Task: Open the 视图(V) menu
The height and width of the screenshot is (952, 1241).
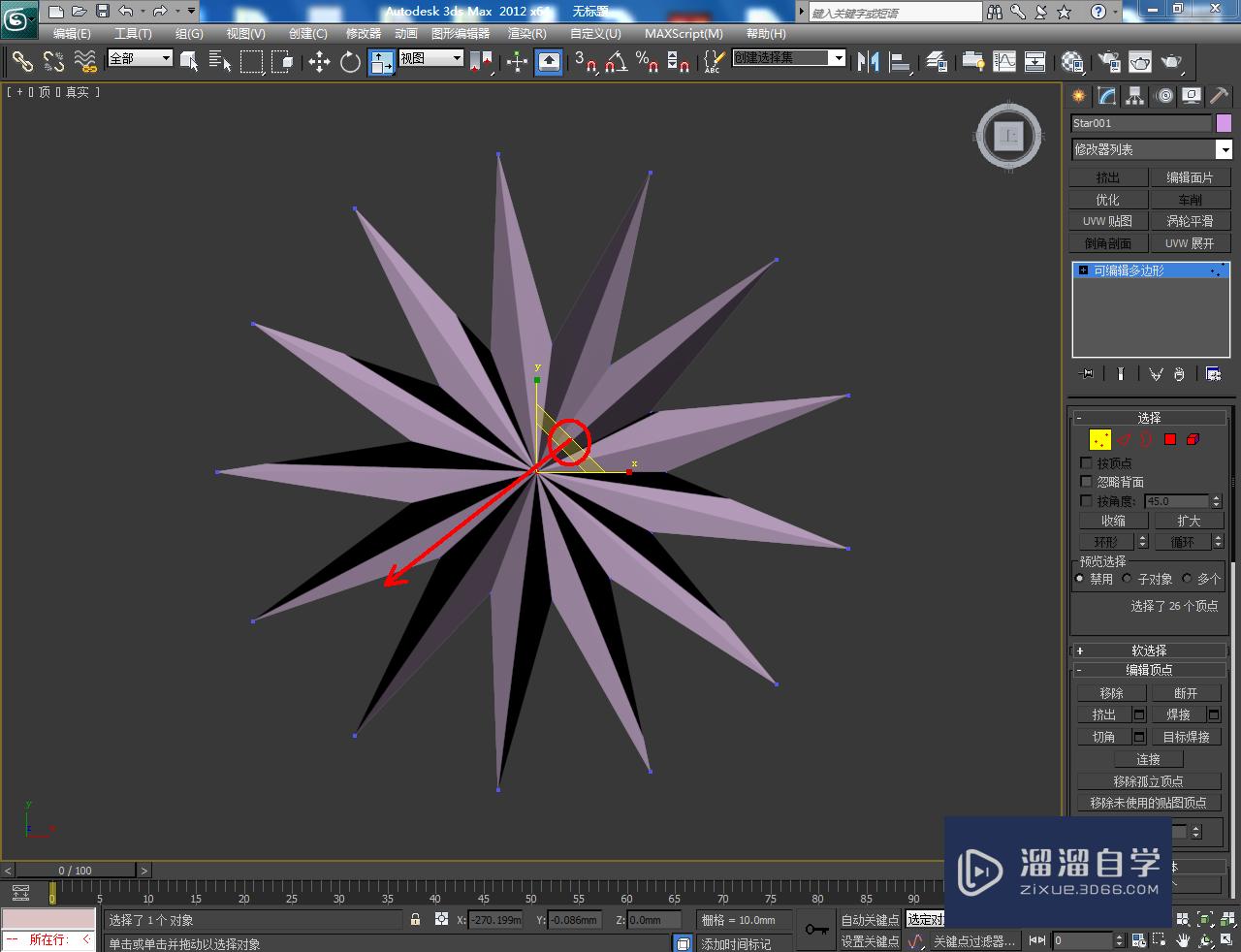Action: click(x=245, y=33)
